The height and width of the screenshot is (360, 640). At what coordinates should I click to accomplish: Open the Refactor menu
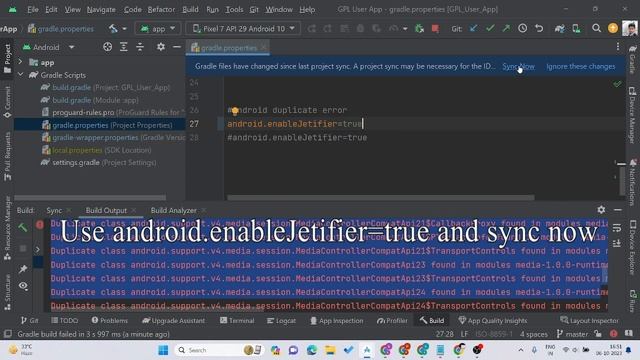click(x=161, y=9)
